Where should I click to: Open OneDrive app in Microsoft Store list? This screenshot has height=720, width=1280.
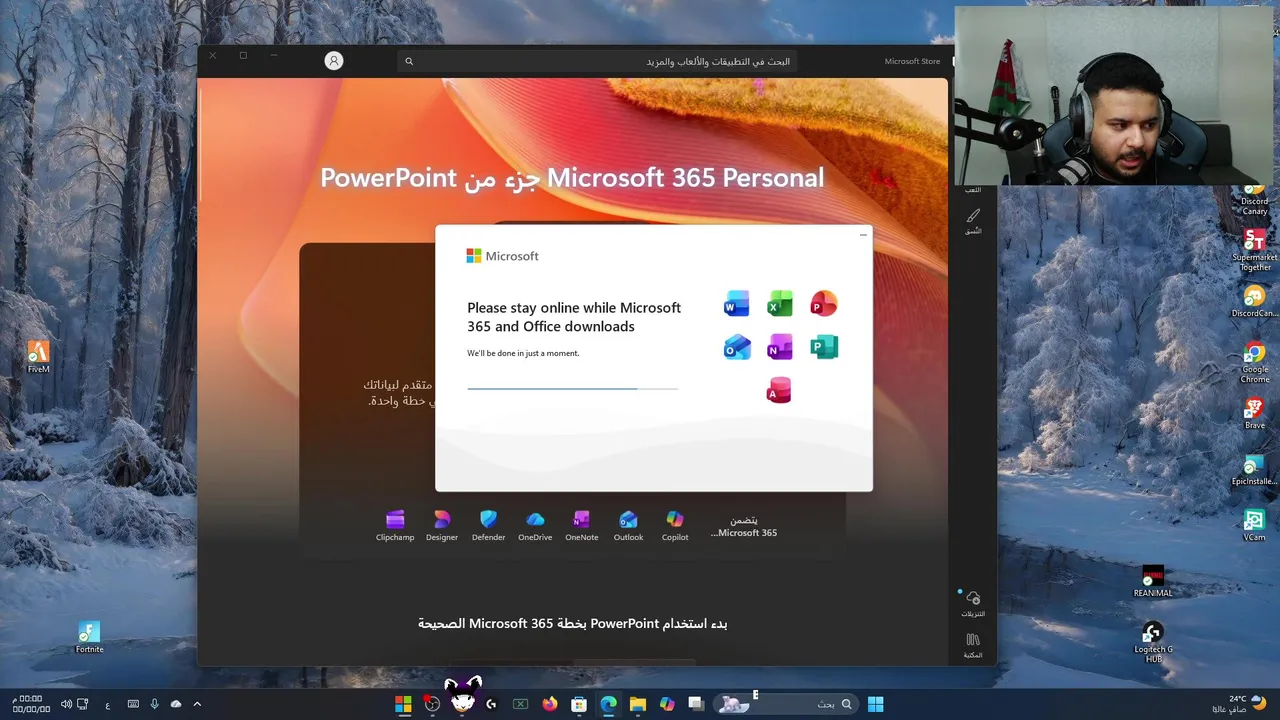click(535, 526)
